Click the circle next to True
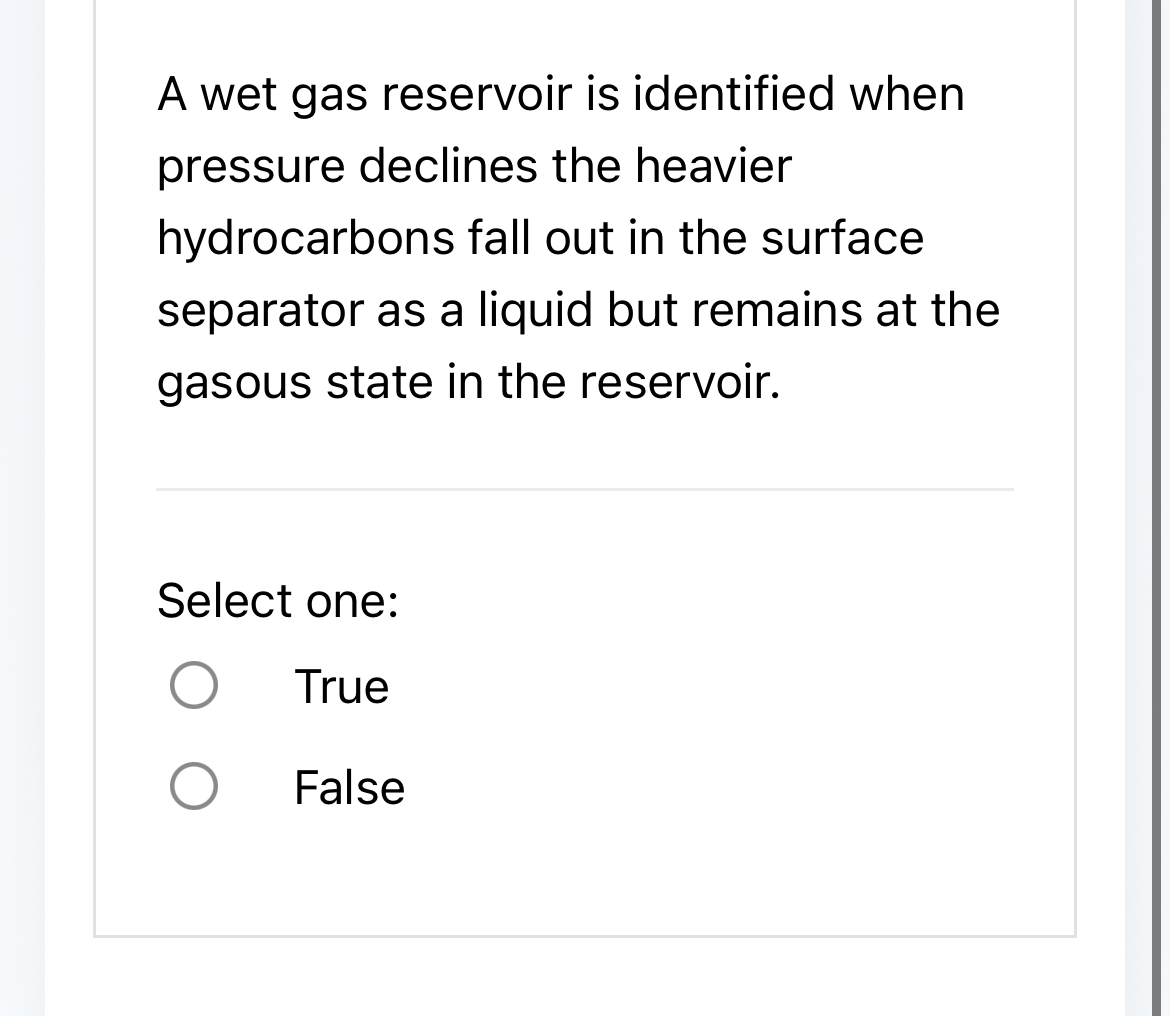The height and width of the screenshot is (1016, 1170). (x=194, y=686)
